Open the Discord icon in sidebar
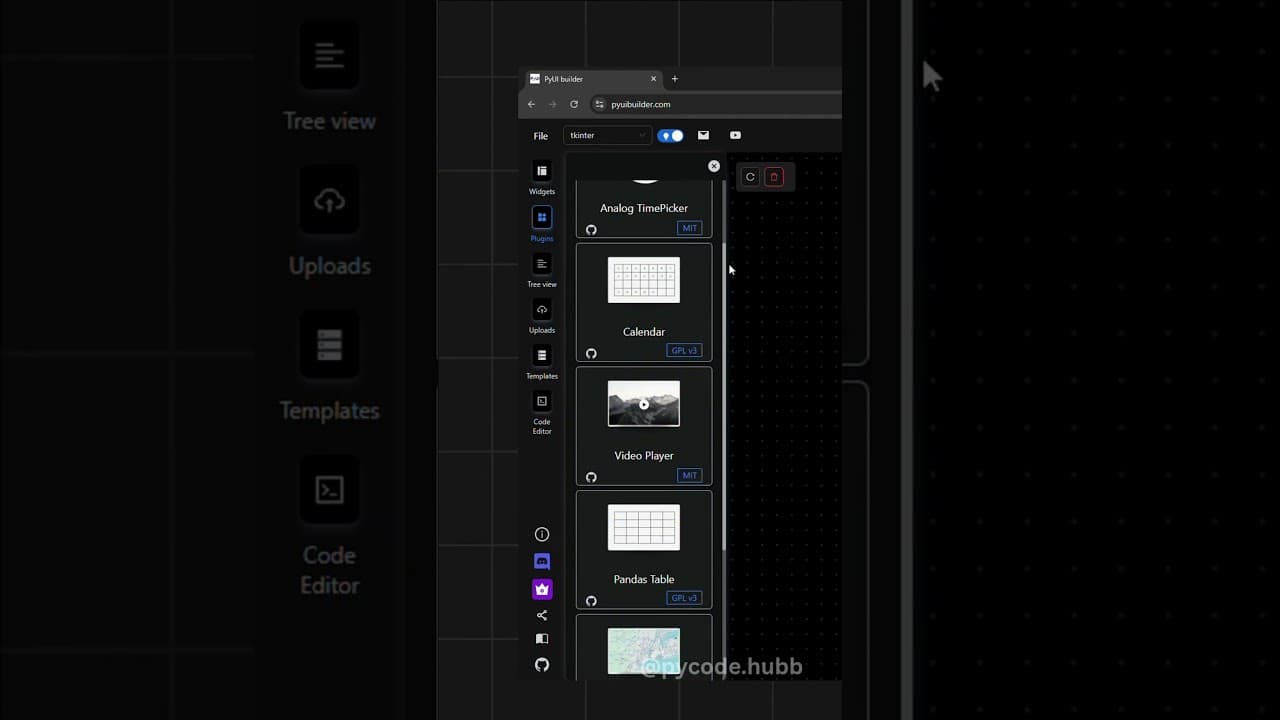 pos(542,562)
